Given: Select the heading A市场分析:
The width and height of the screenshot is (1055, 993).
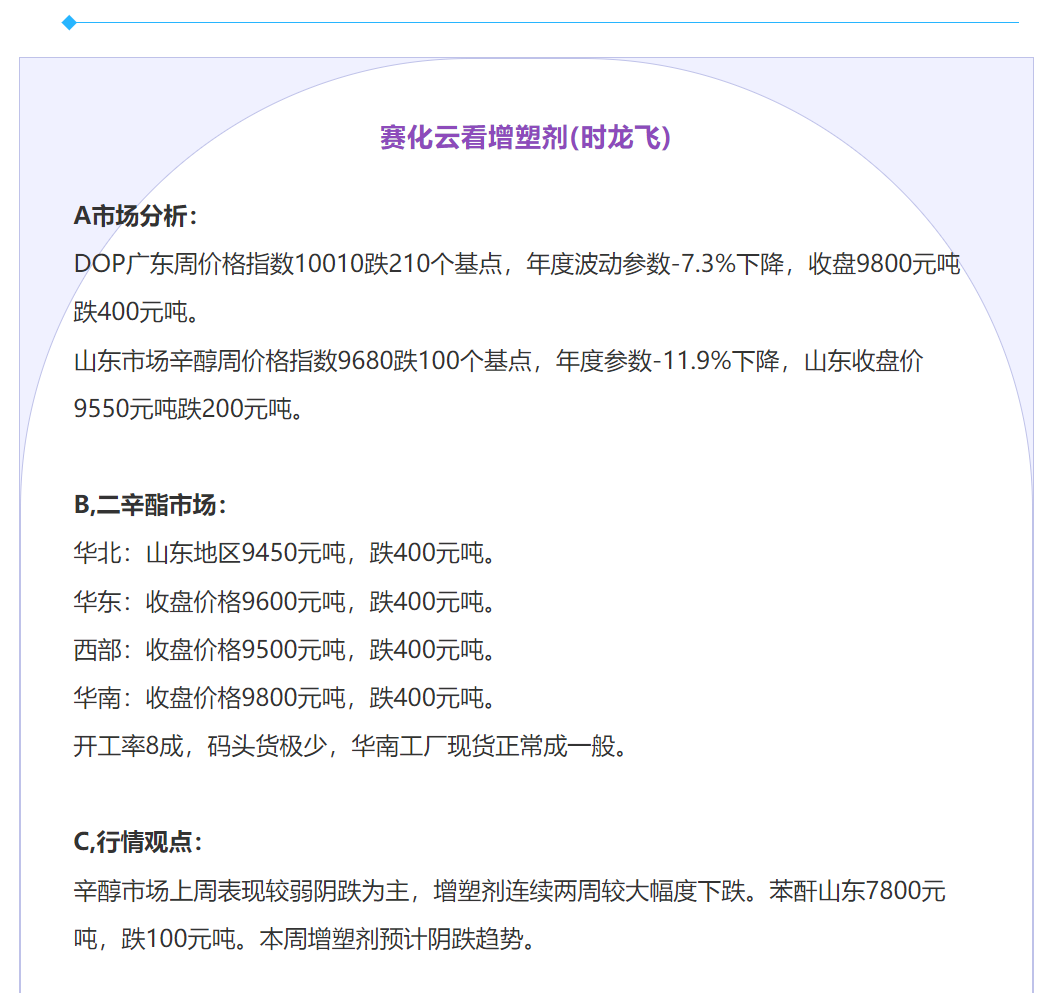Looking at the screenshot, I should pyautogui.click(x=135, y=216).
